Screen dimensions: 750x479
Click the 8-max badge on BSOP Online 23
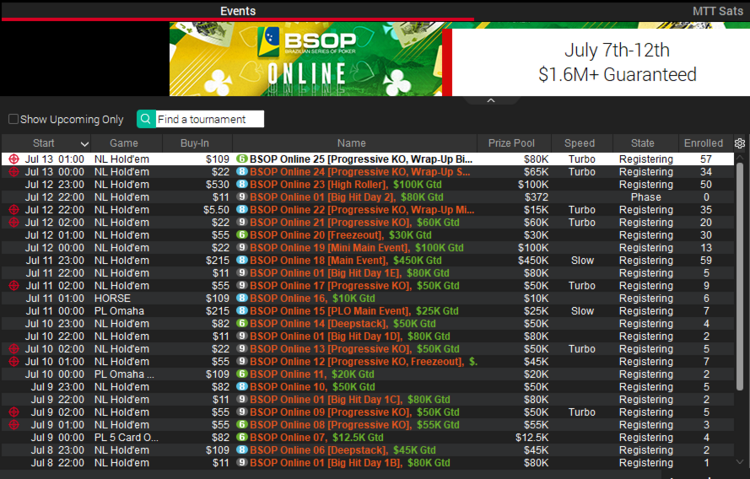pos(242,184)
